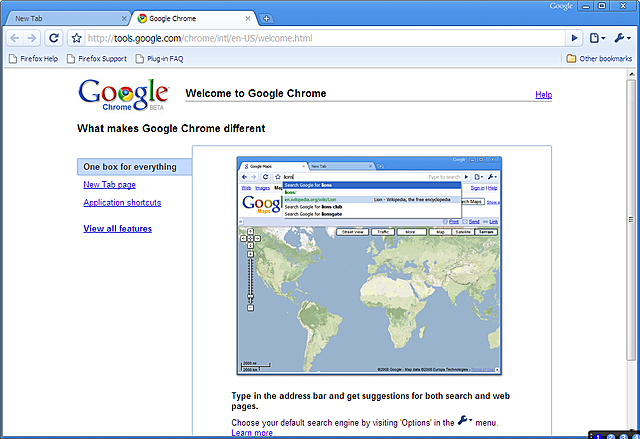This screenshot has height=439, width=640.
Task: Reload the page with the refresh icon
Action: tap(53, 38)
